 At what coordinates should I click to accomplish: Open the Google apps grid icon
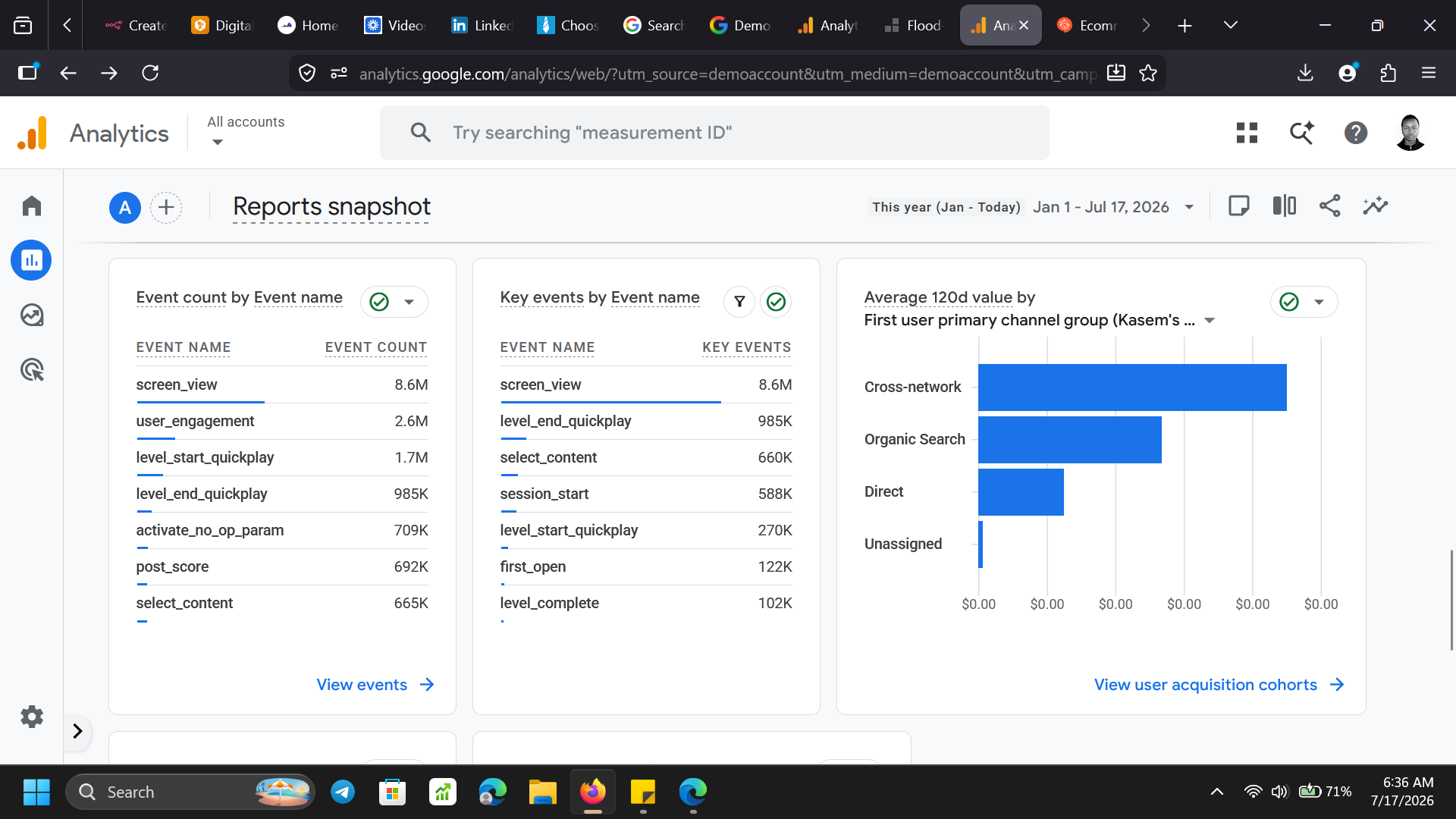pos(1247,133)
